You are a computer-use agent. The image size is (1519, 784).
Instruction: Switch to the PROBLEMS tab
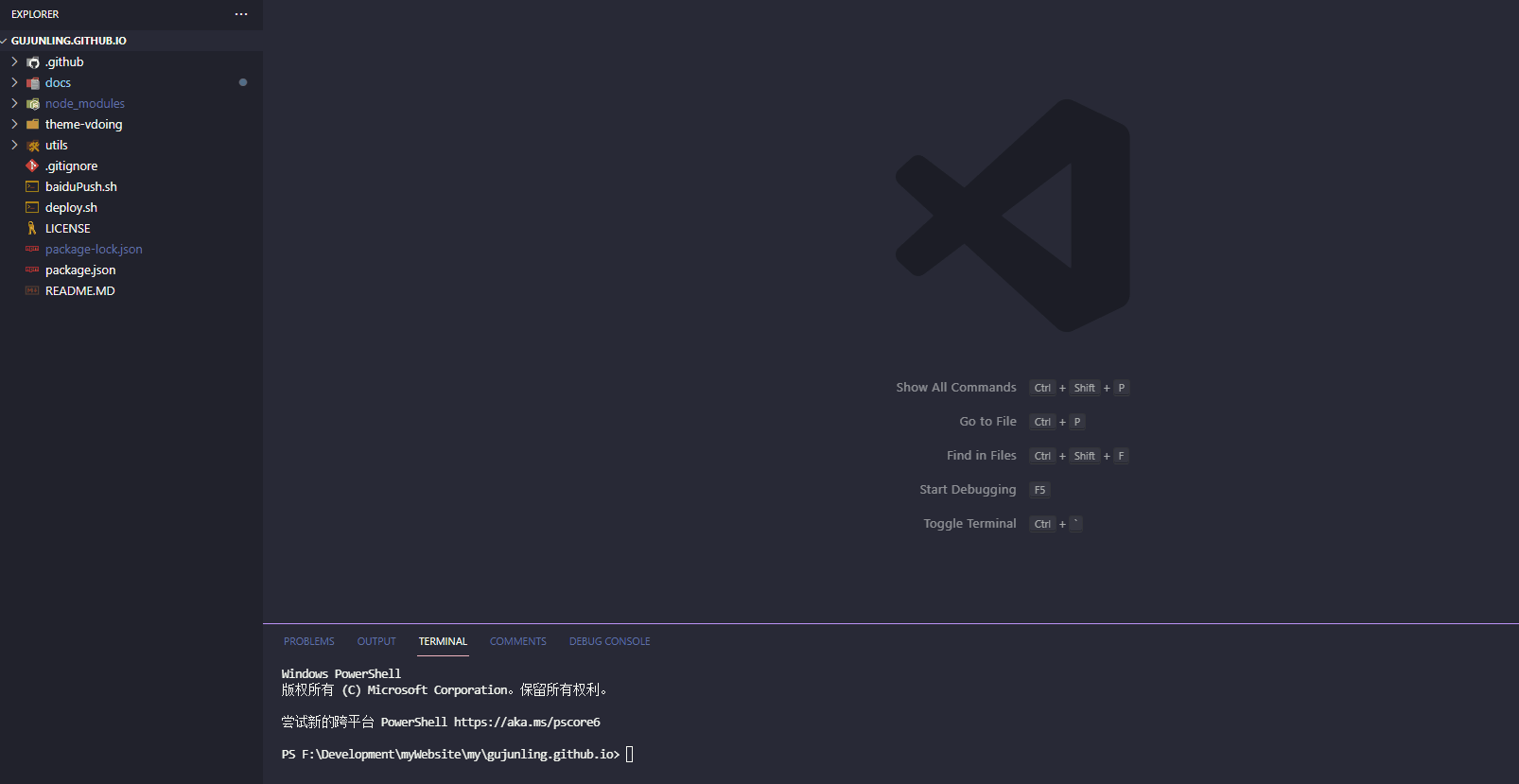(309, 641)
